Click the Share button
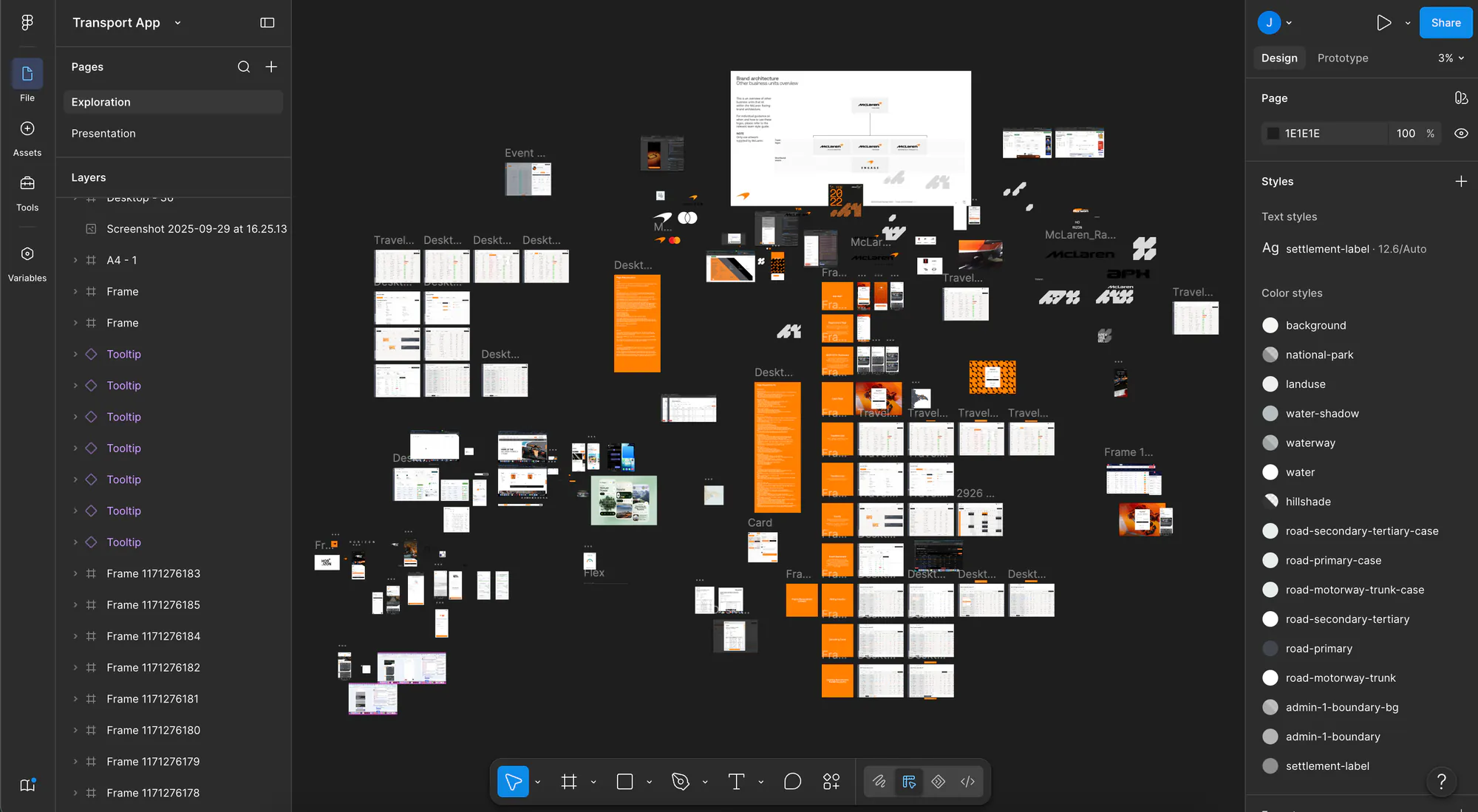1478x812 pixels. coord(1445,23)
